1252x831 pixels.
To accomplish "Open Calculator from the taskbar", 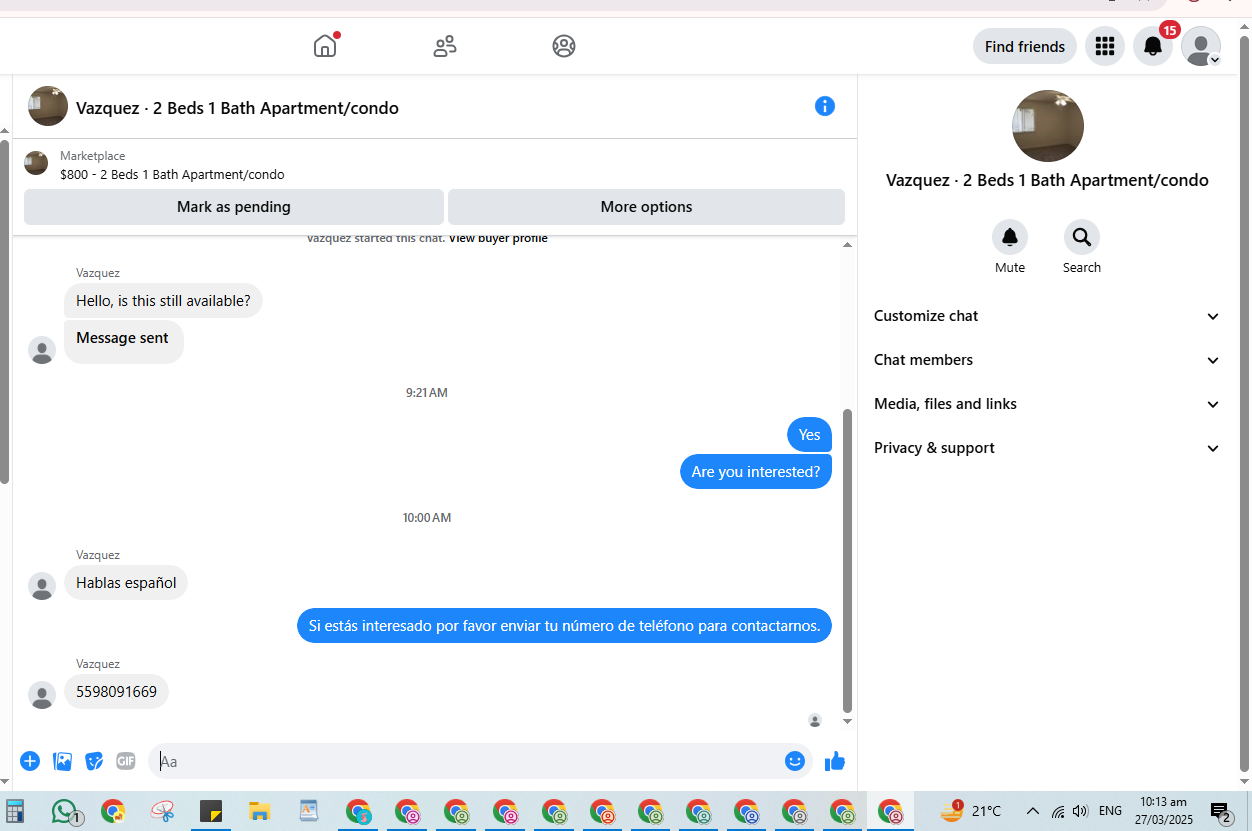I will point(15,811).
